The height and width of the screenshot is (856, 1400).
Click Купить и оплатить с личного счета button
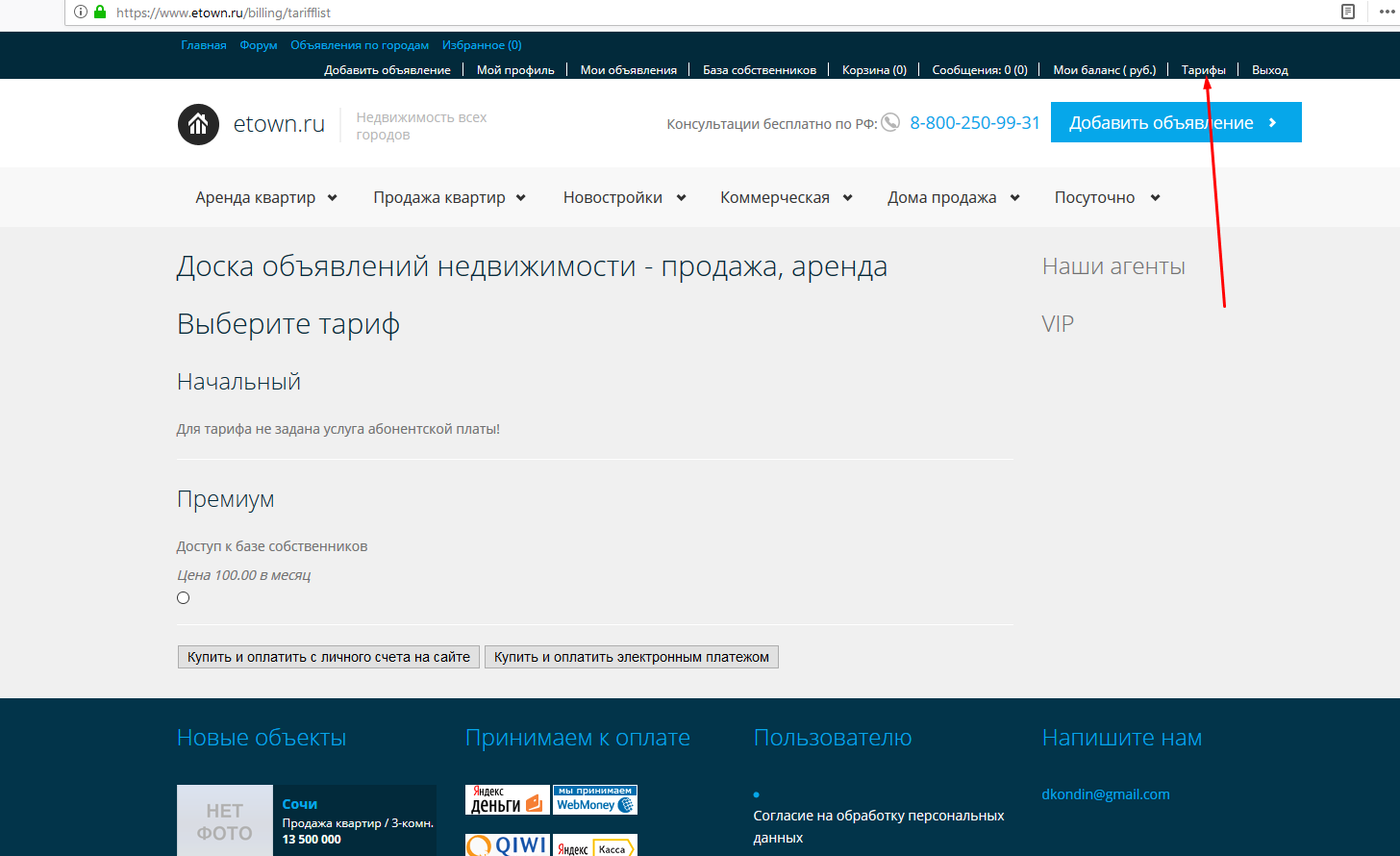328,657
